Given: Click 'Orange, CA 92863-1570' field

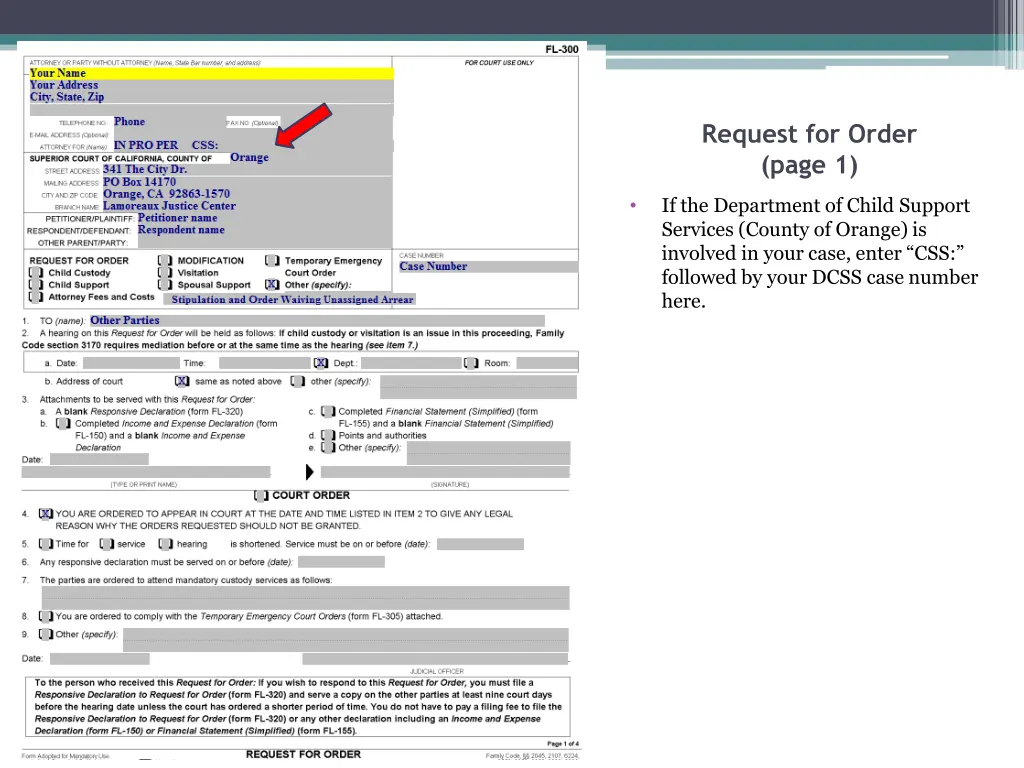Looking at the screenshot, I should [x=247, y=194].
